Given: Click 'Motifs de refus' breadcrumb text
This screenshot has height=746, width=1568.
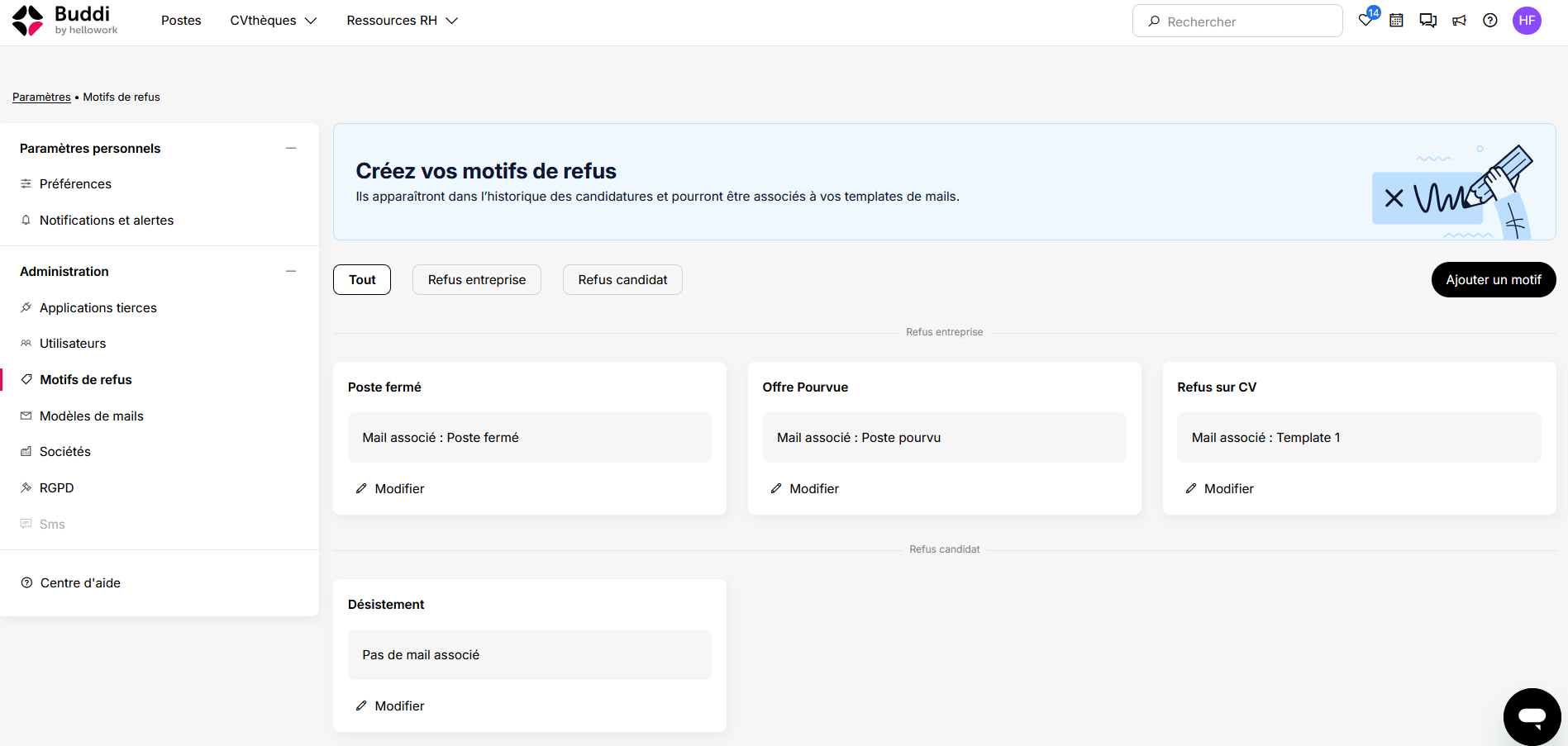Looking at the screenshot, I should [x=122, y=97].
